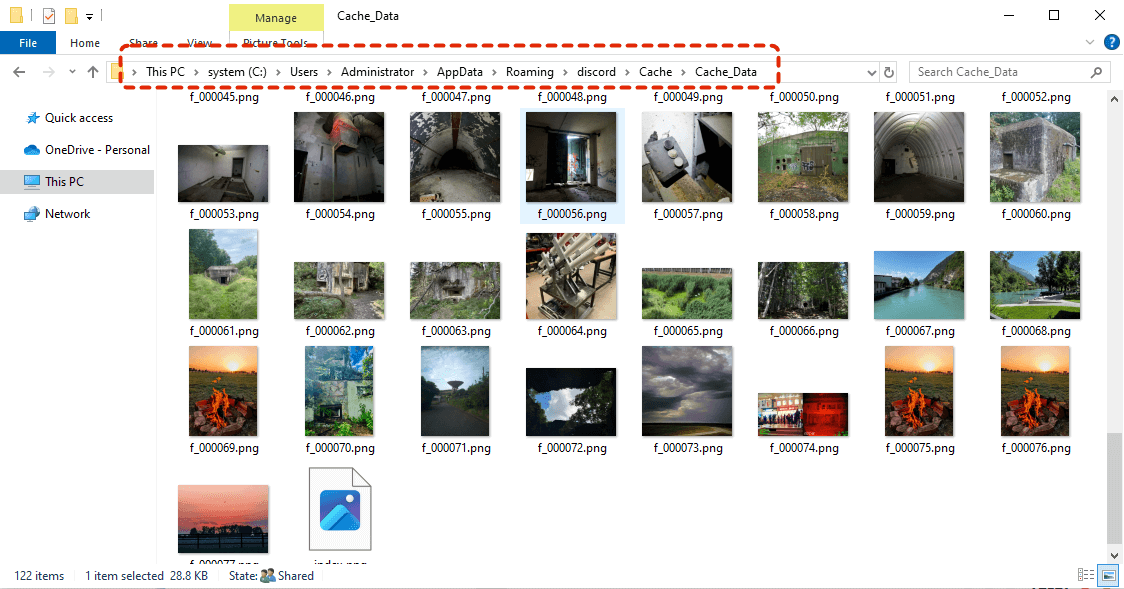Open subfolder chevron after AppData breadcrumb
The width and height of the screenshot is (1124, 589).
coord(494,72)
